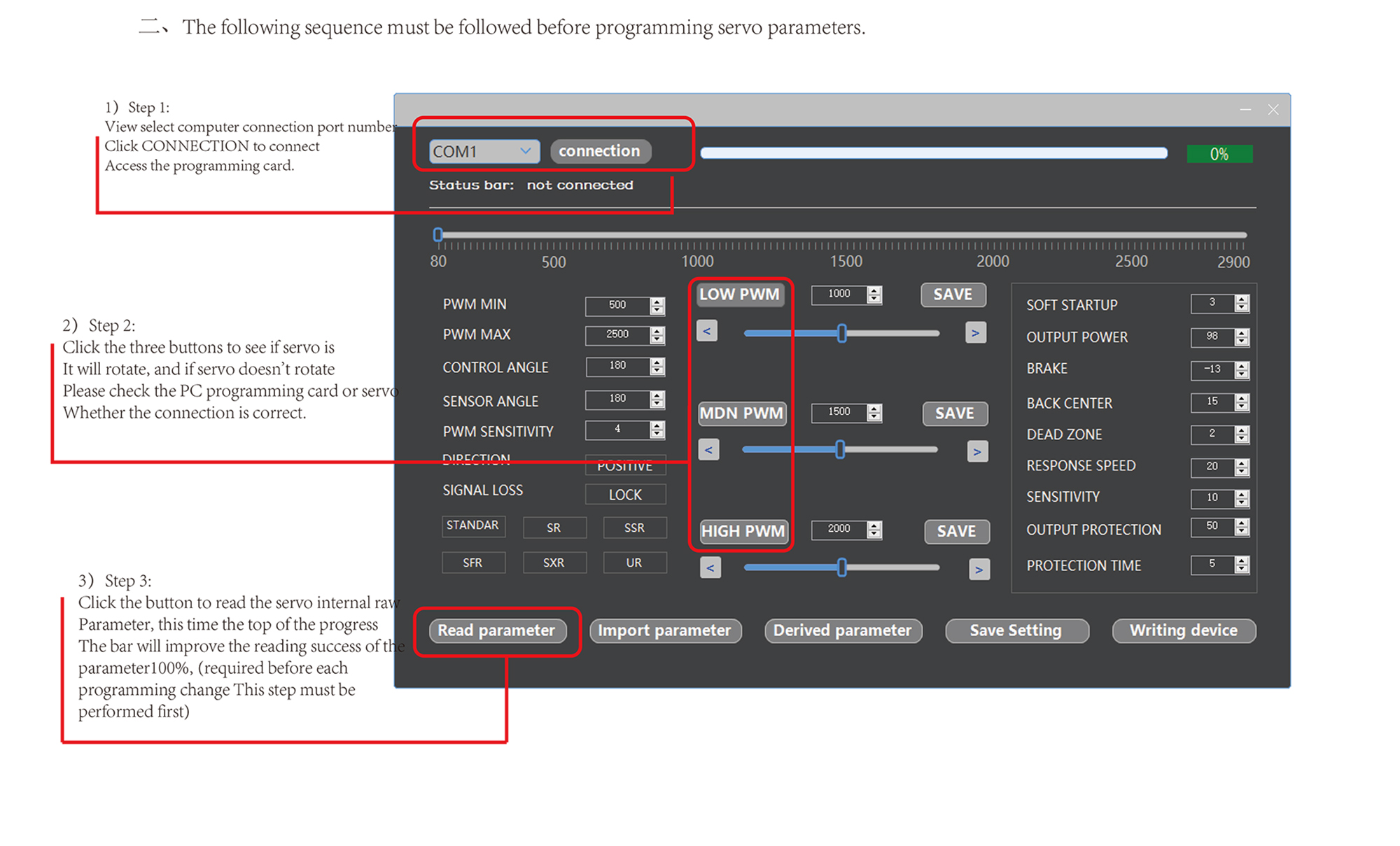Viewport: 1400px width, 846px height.
Task: Increase LOW PWM with right arrow
Action: [976, 332]
